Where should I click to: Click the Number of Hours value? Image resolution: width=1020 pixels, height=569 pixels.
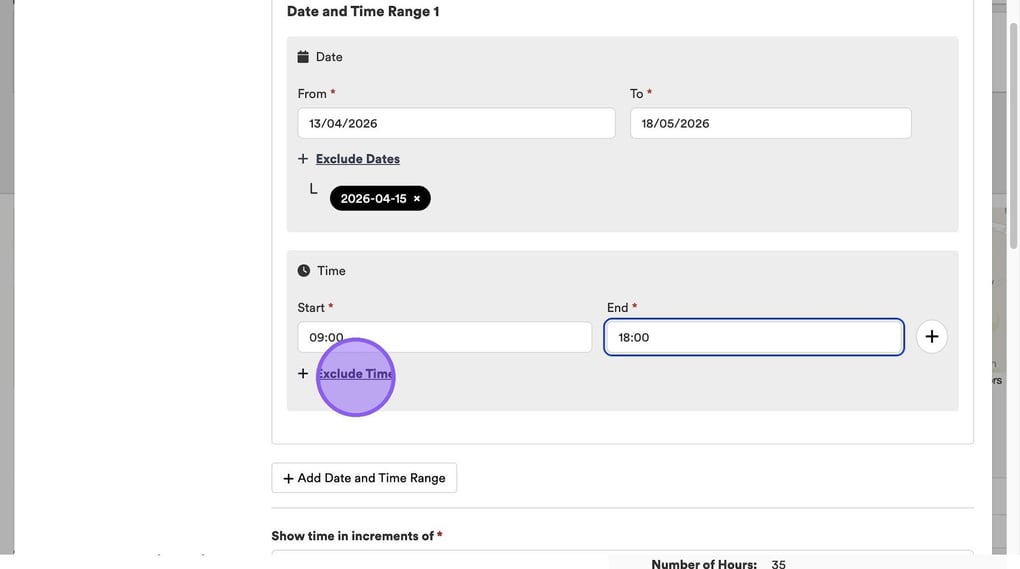point(778,564)
